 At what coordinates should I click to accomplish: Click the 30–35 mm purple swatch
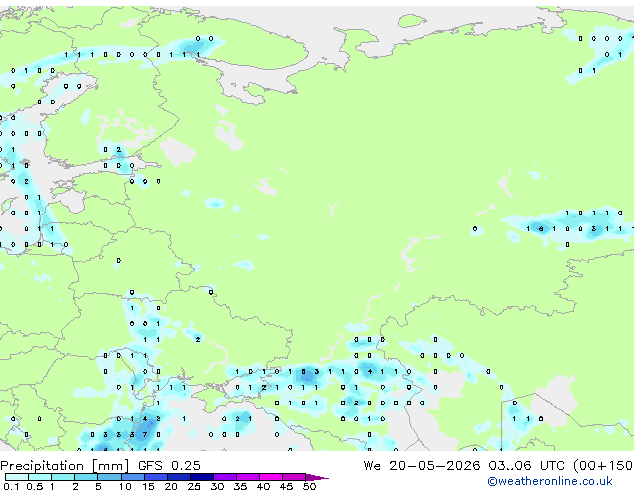225,477
